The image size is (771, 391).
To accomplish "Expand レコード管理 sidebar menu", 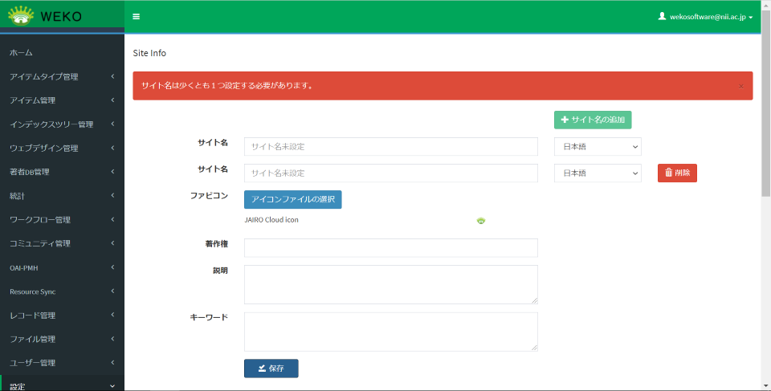I will [x=62, y=315].
